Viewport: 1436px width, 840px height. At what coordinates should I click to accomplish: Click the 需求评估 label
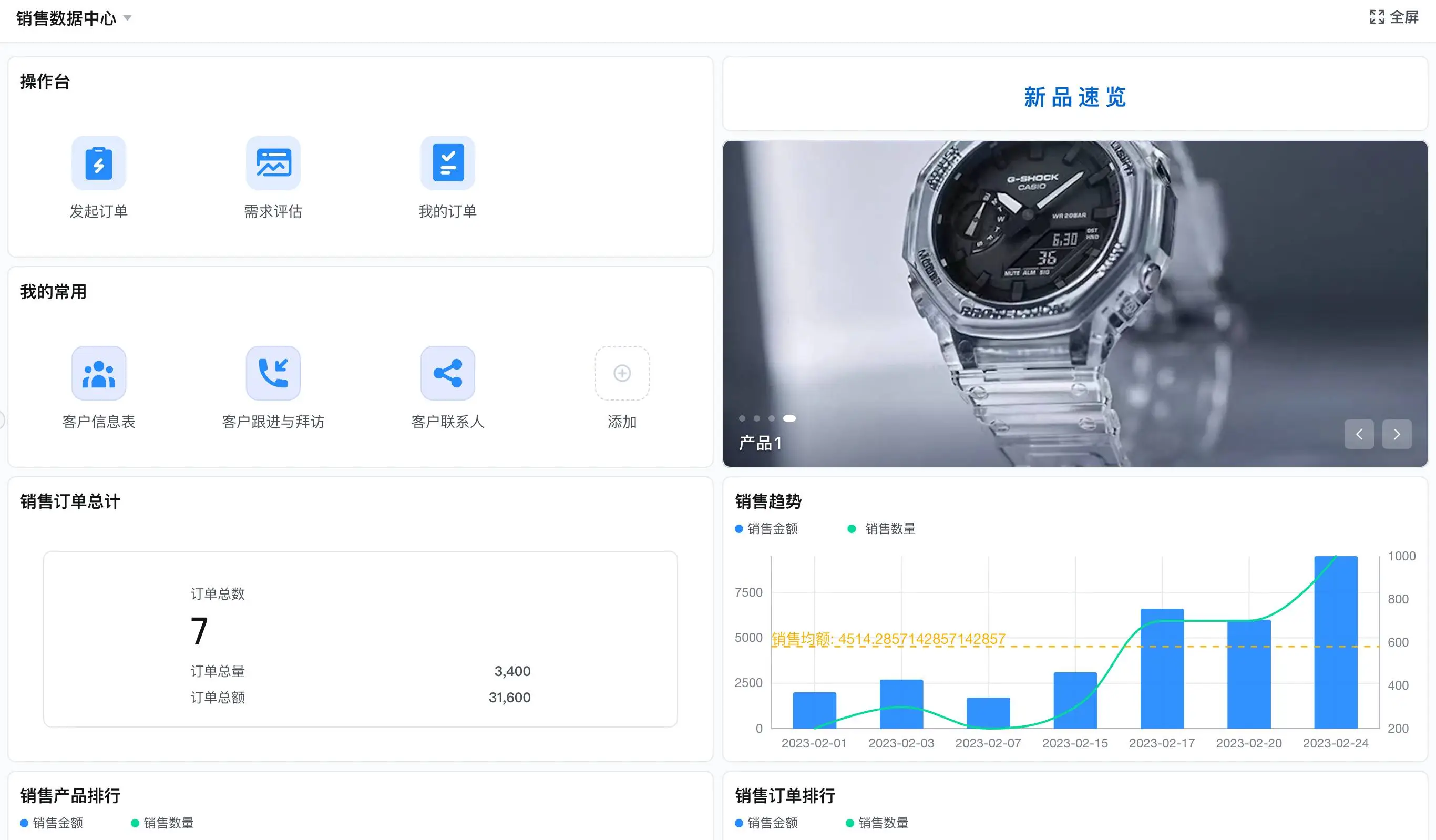pos(273,211)
